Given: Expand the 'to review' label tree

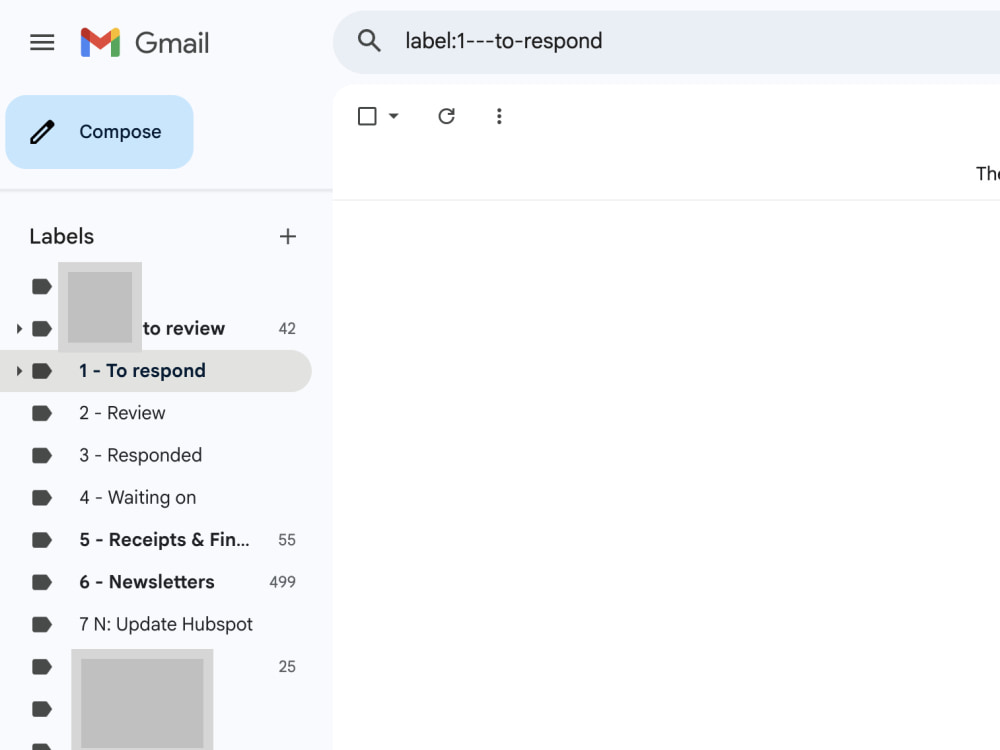Looking at the screenshot, I should [x=19, y=328].
